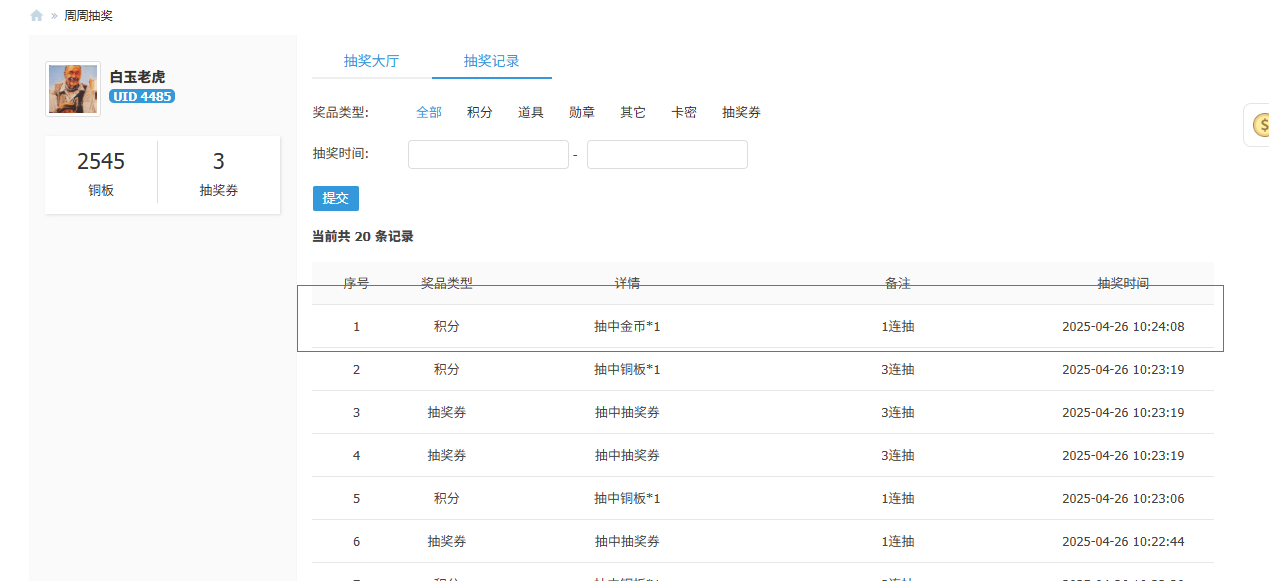
Task: Select the 铜板 balance showing 2545
Action: (100, 172)
